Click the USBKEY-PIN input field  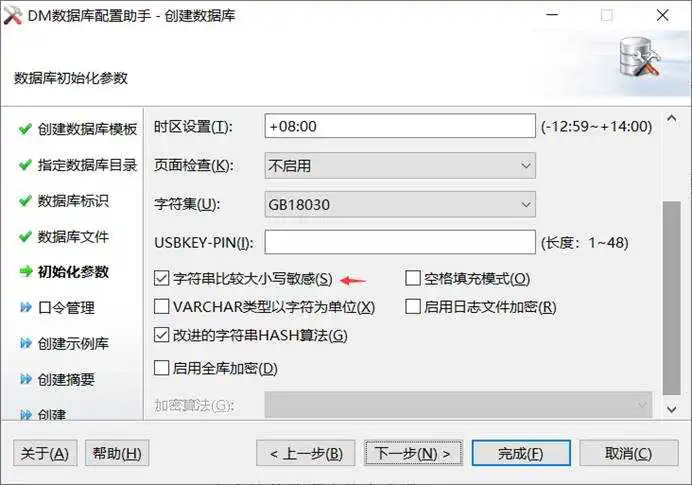pyautogui.click(x=400, y=242)
